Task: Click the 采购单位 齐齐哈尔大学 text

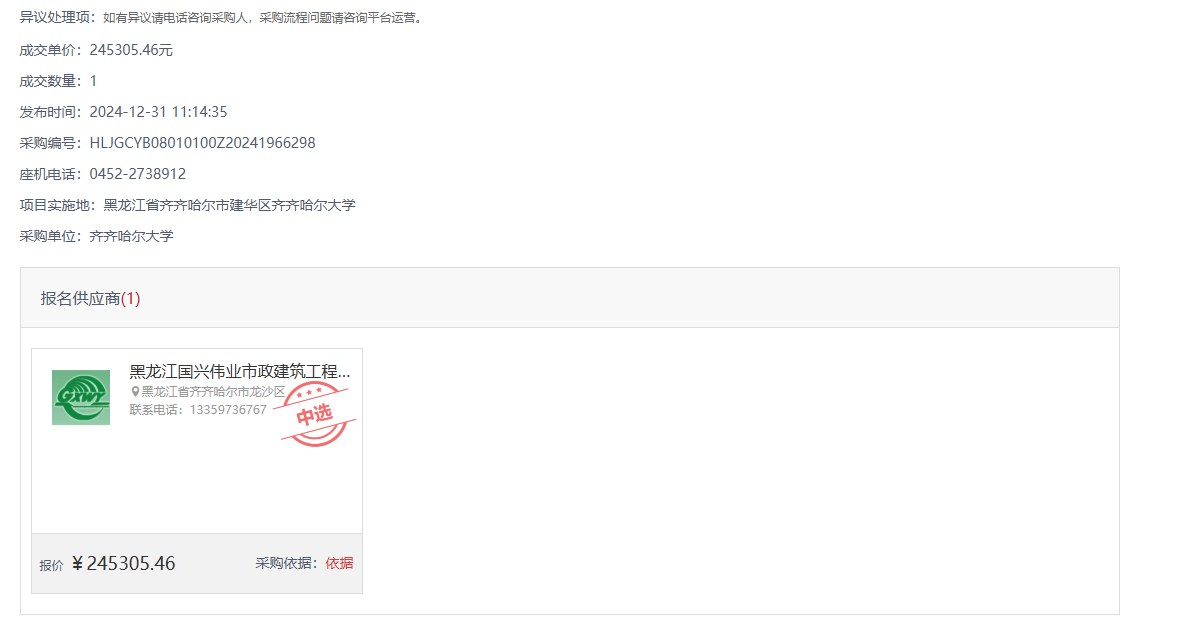Action: 97,236
